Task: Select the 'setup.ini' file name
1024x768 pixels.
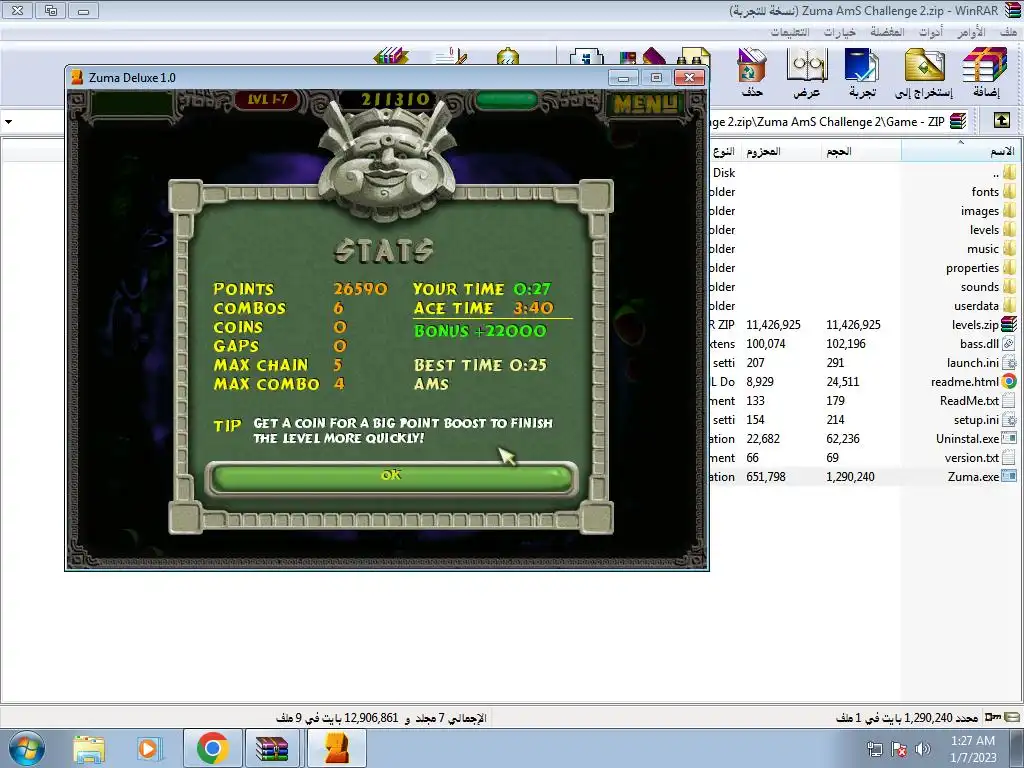Action: coord(976,419)
